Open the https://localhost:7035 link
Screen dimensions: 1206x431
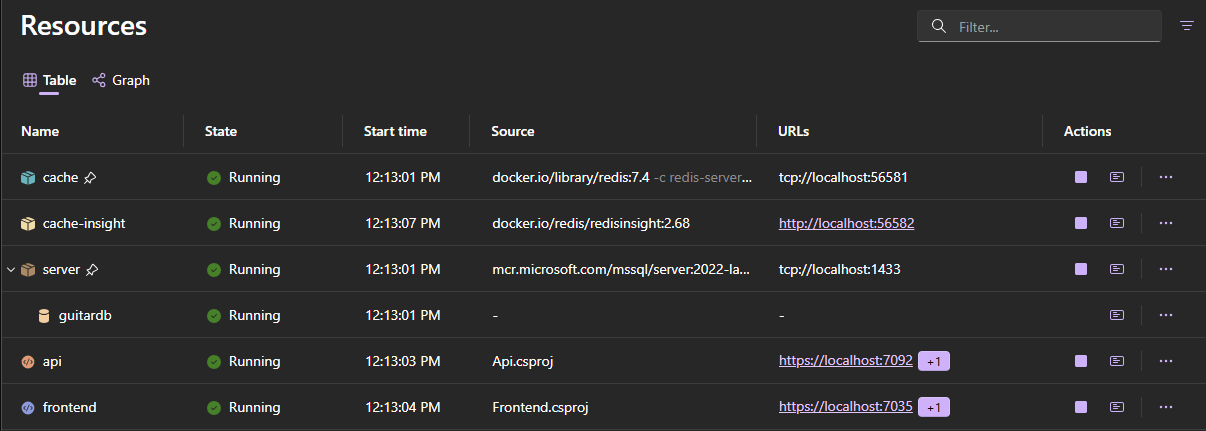tap(846, 407)
